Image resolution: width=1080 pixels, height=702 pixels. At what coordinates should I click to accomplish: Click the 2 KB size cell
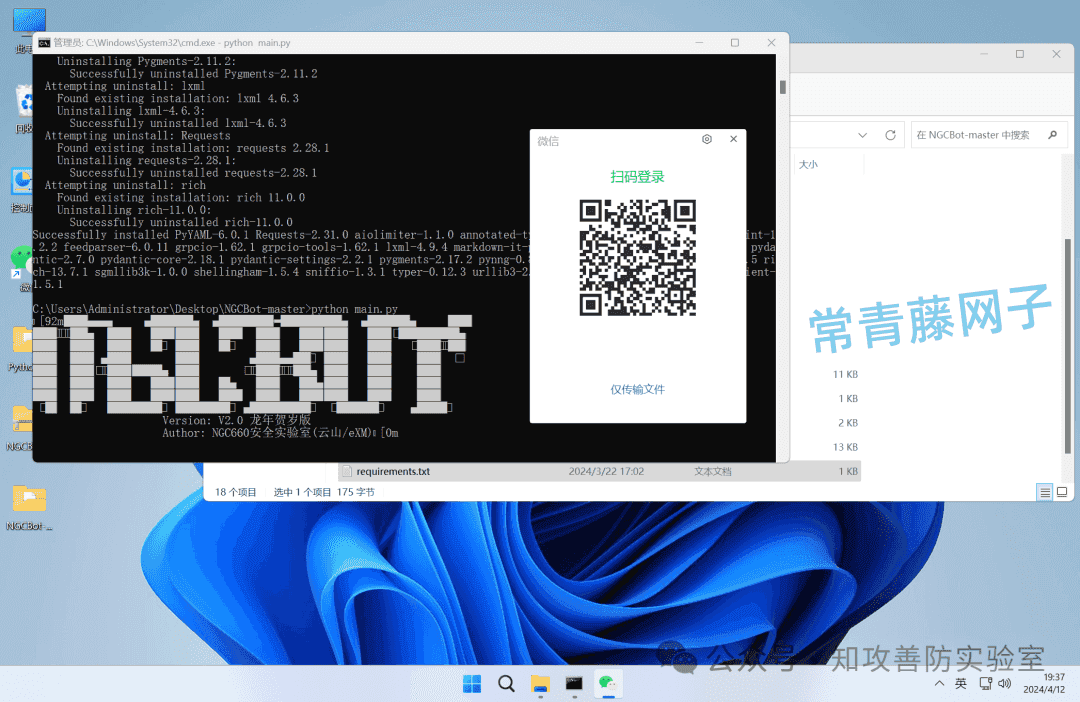[848, 423]
